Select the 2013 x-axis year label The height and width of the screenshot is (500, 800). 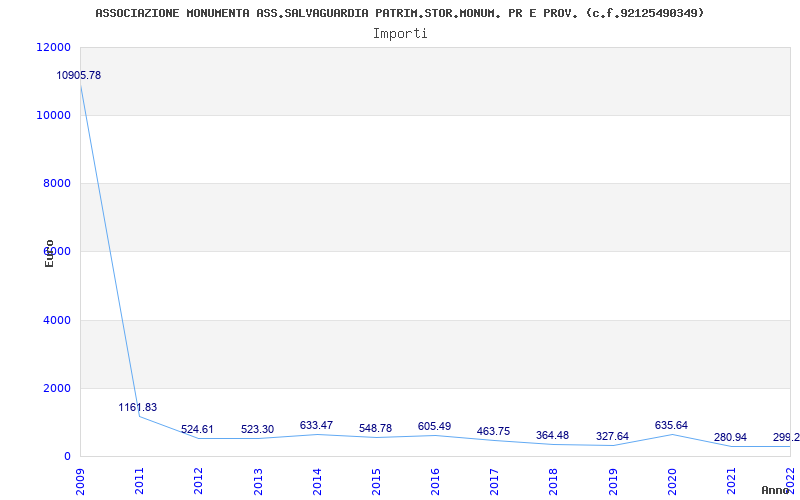257,481
